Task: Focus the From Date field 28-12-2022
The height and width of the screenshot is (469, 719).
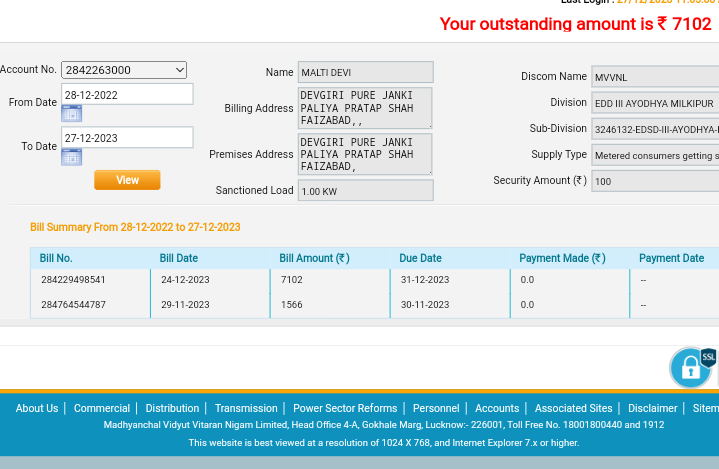Action: pos(127,94)
